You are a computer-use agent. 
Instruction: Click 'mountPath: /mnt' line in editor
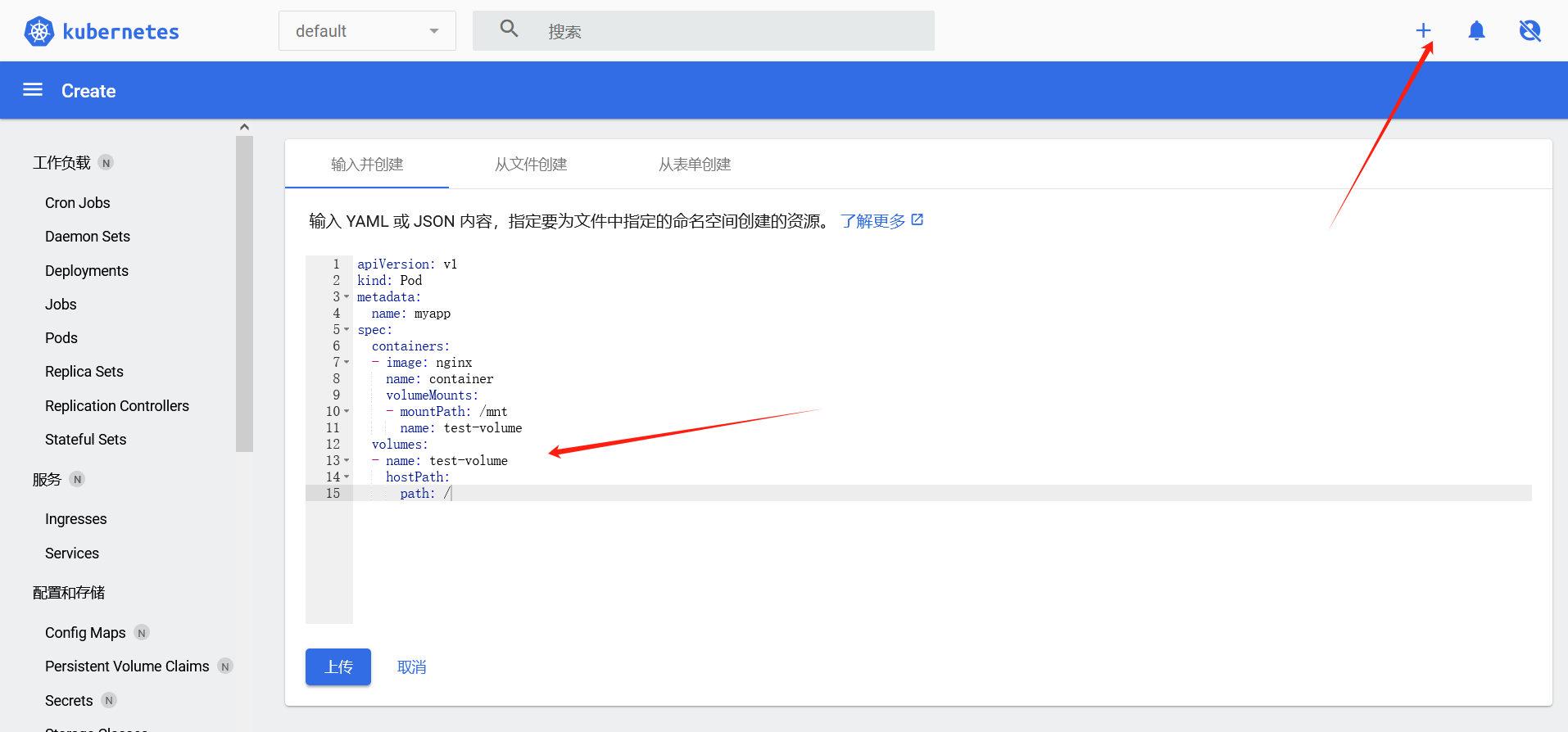tap(453, 412)
